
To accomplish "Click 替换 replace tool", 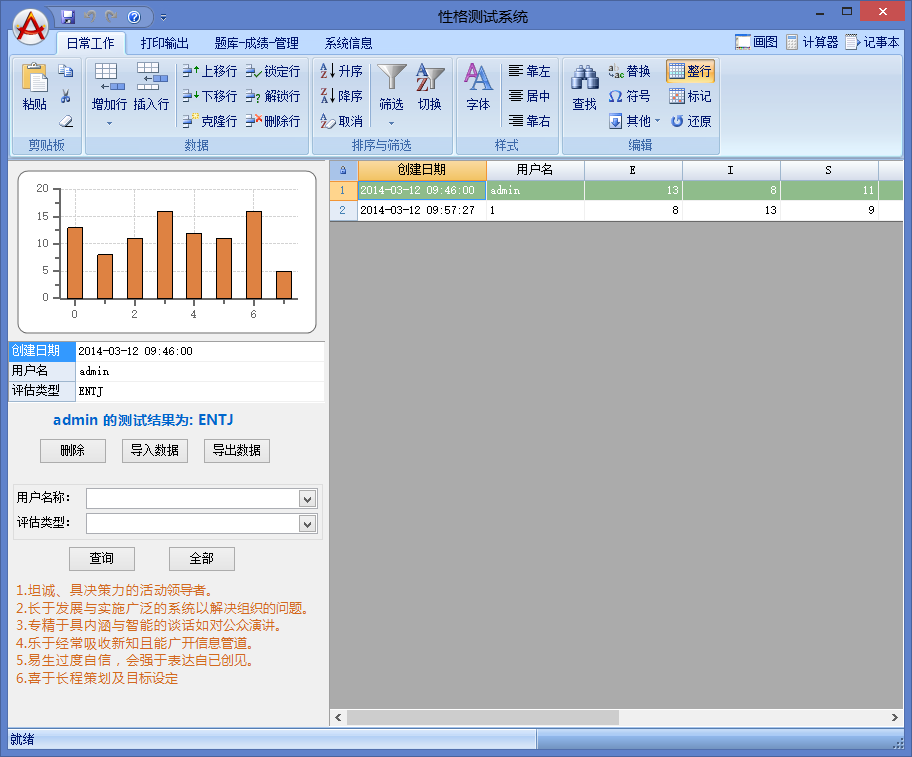I will click(x=629, y=71).
